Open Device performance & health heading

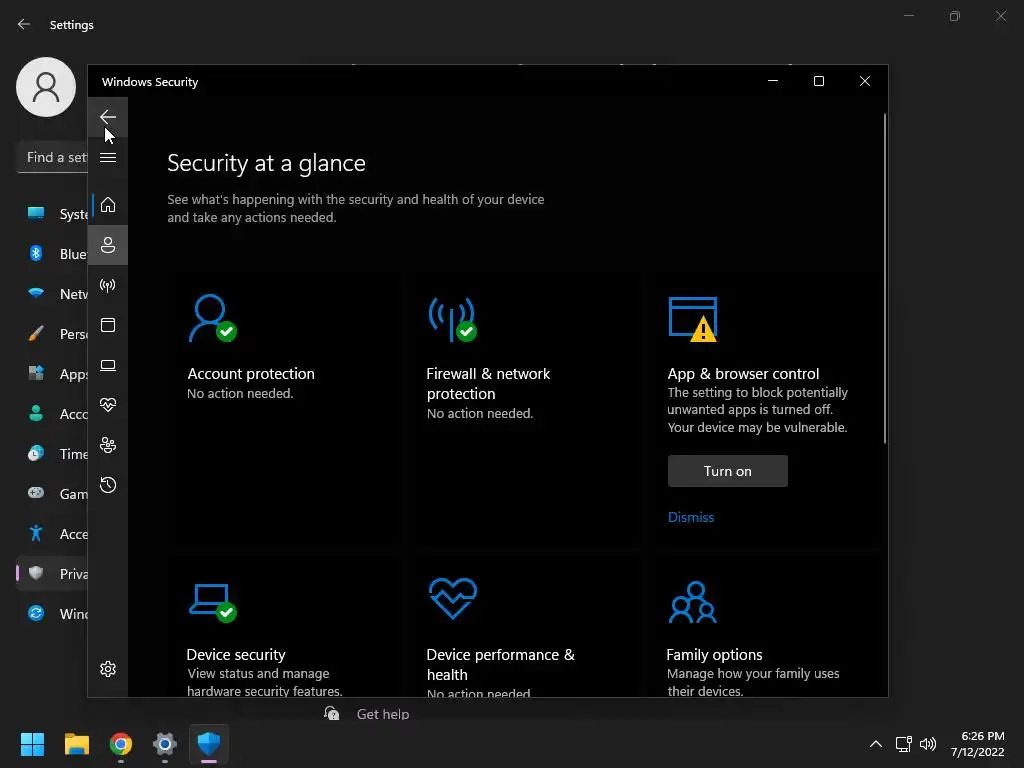pyautogui.click(x=500, y=664)
